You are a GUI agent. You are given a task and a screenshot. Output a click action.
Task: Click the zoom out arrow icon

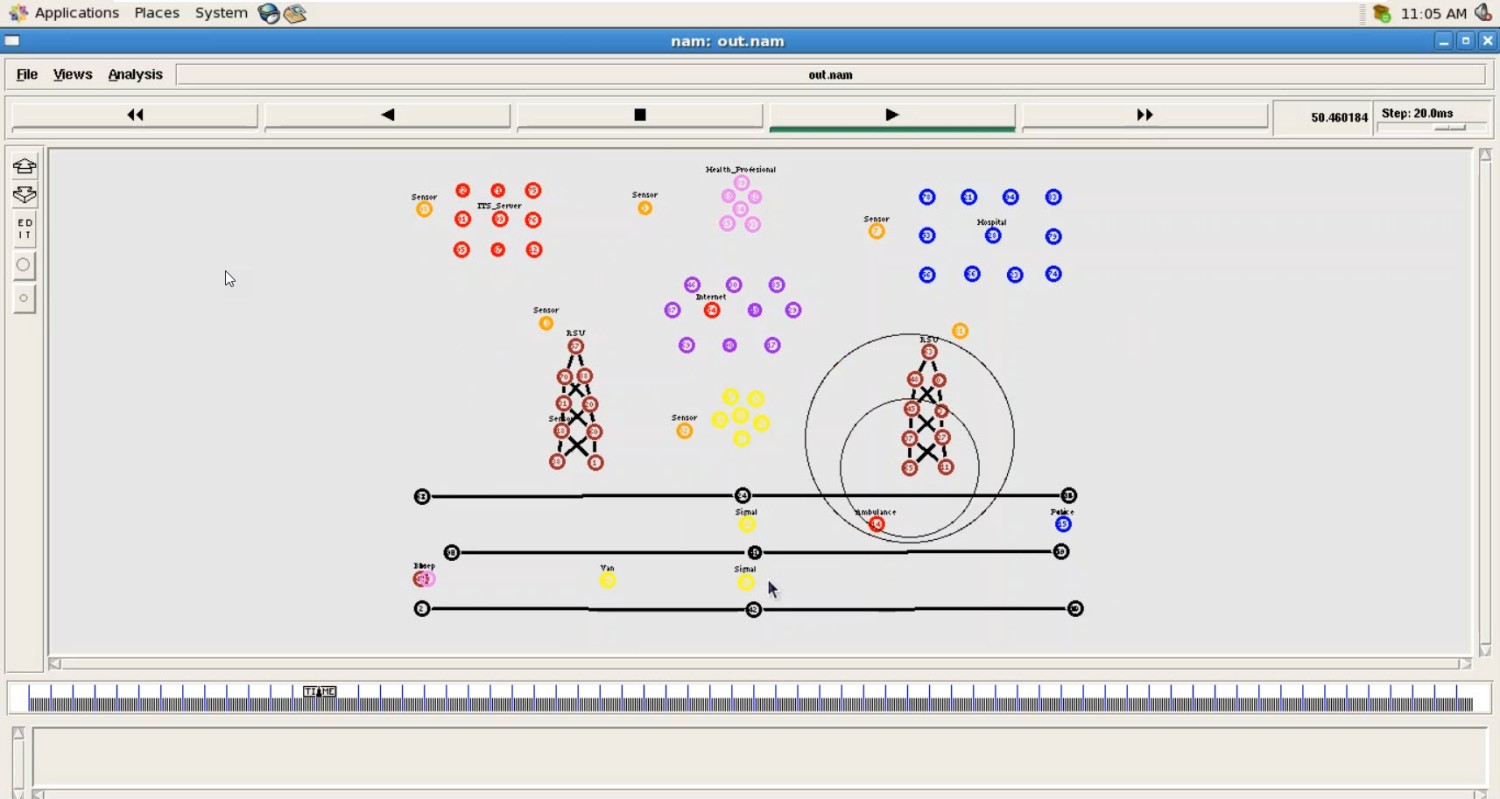24,195
